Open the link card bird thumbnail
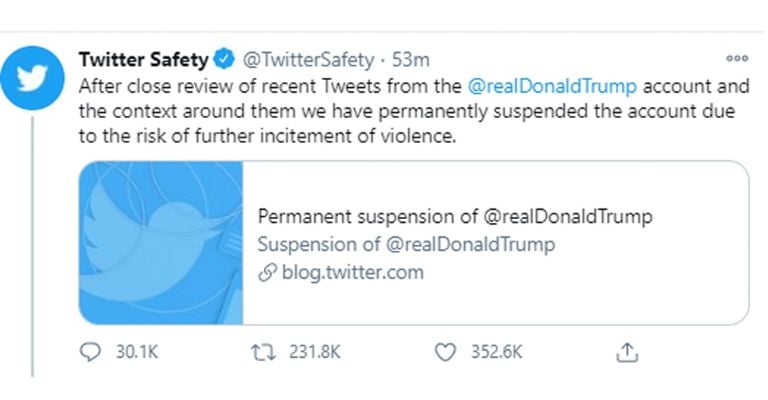 point(161,243)
